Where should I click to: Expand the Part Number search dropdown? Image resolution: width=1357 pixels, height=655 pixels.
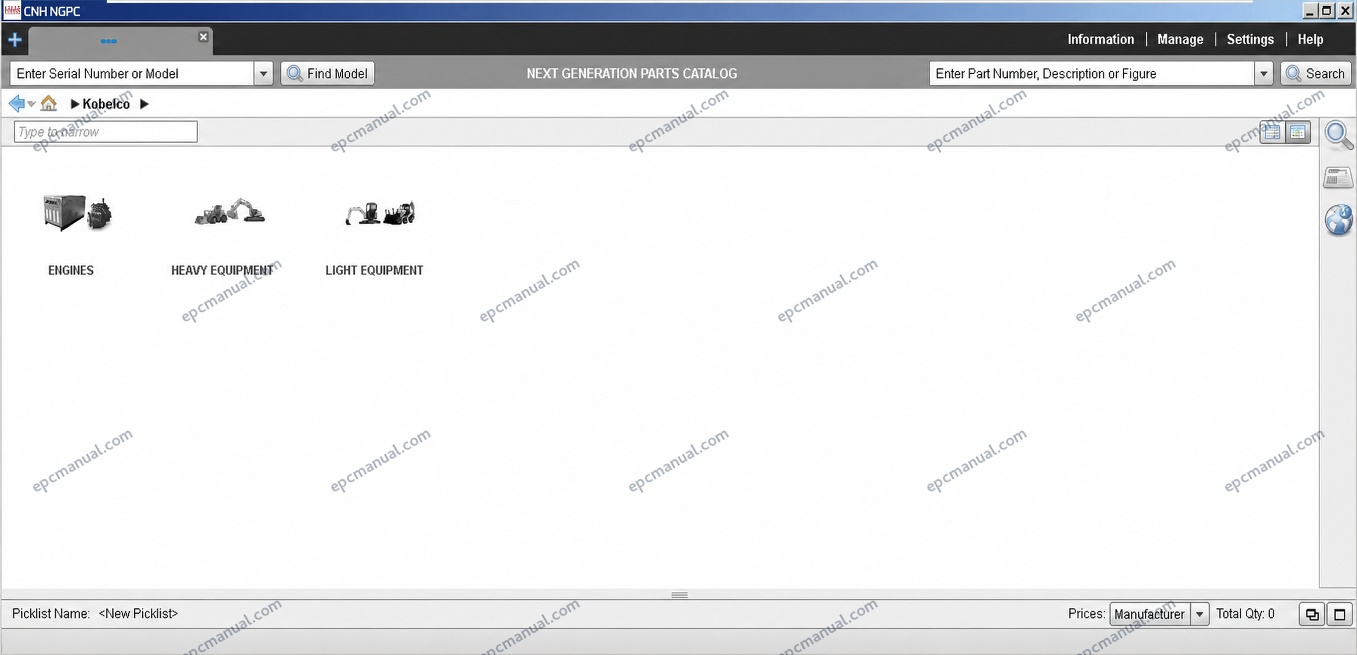point(1264,73)
